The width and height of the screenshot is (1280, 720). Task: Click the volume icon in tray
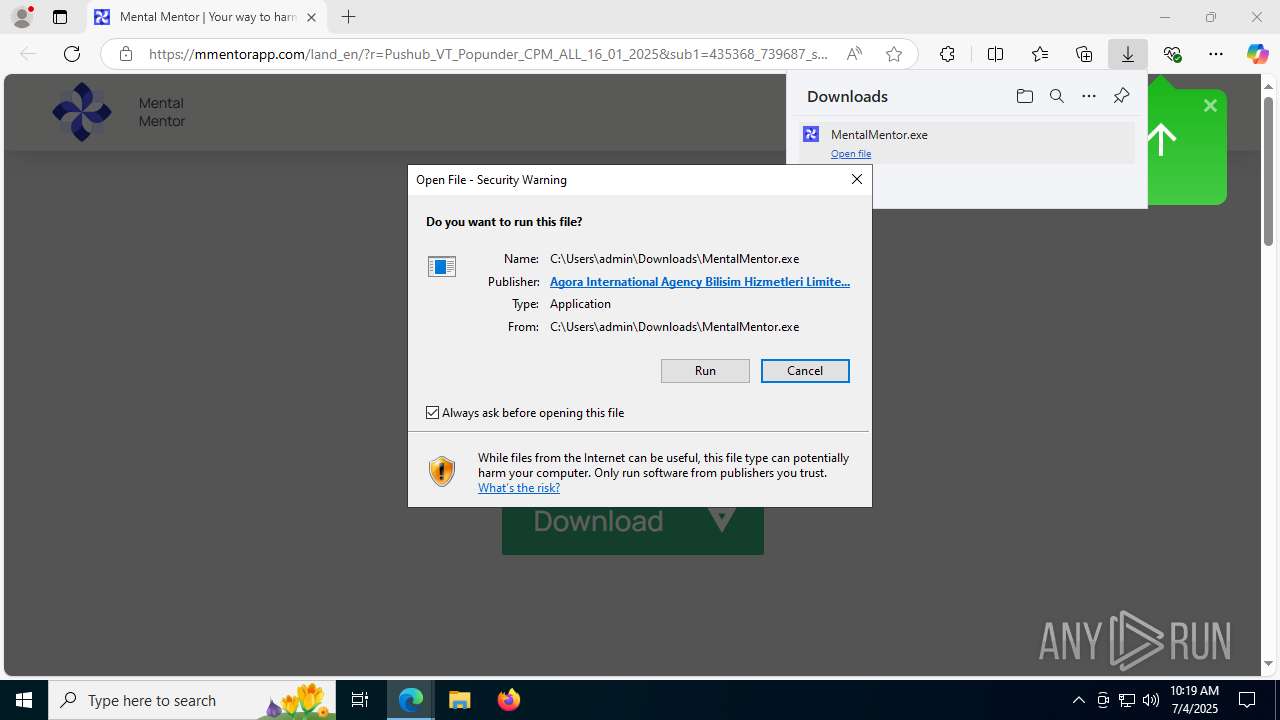[x=1151, y=700]
